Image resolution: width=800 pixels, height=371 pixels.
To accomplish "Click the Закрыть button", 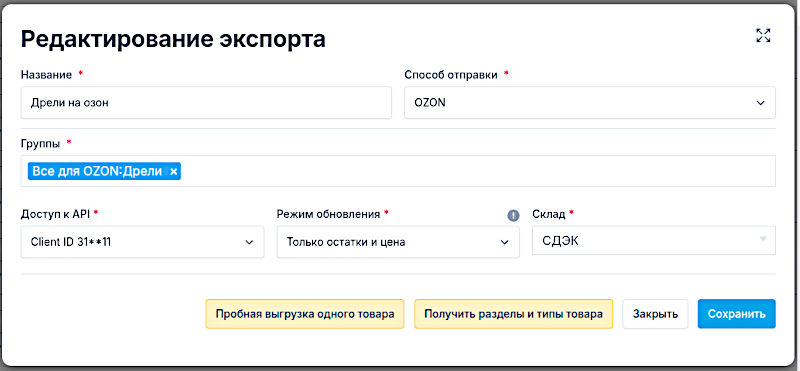I will coord(655,314).
